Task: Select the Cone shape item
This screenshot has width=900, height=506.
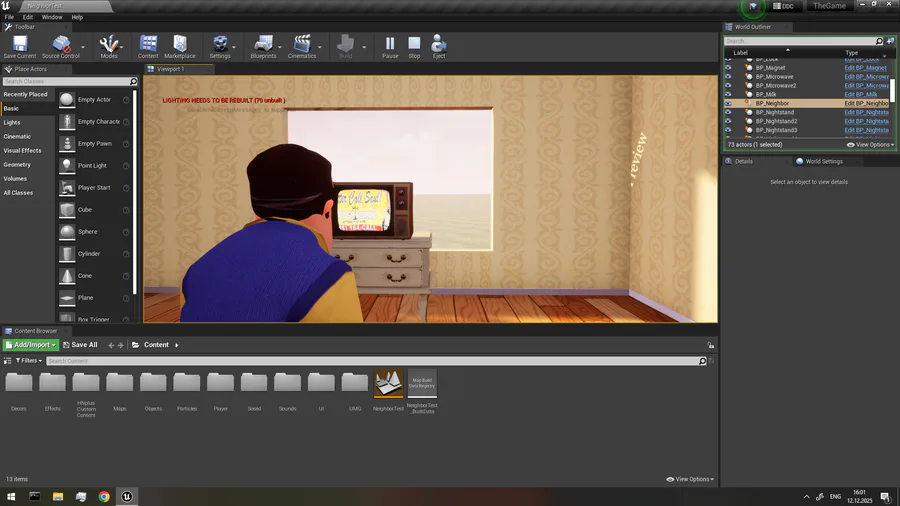Action: tap(94, 275)
